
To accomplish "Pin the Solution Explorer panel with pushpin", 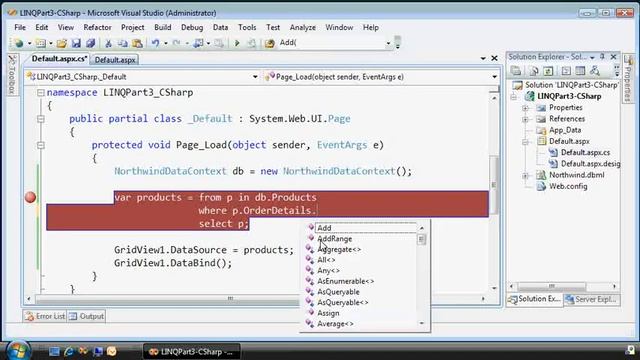I will click(602, 57).
